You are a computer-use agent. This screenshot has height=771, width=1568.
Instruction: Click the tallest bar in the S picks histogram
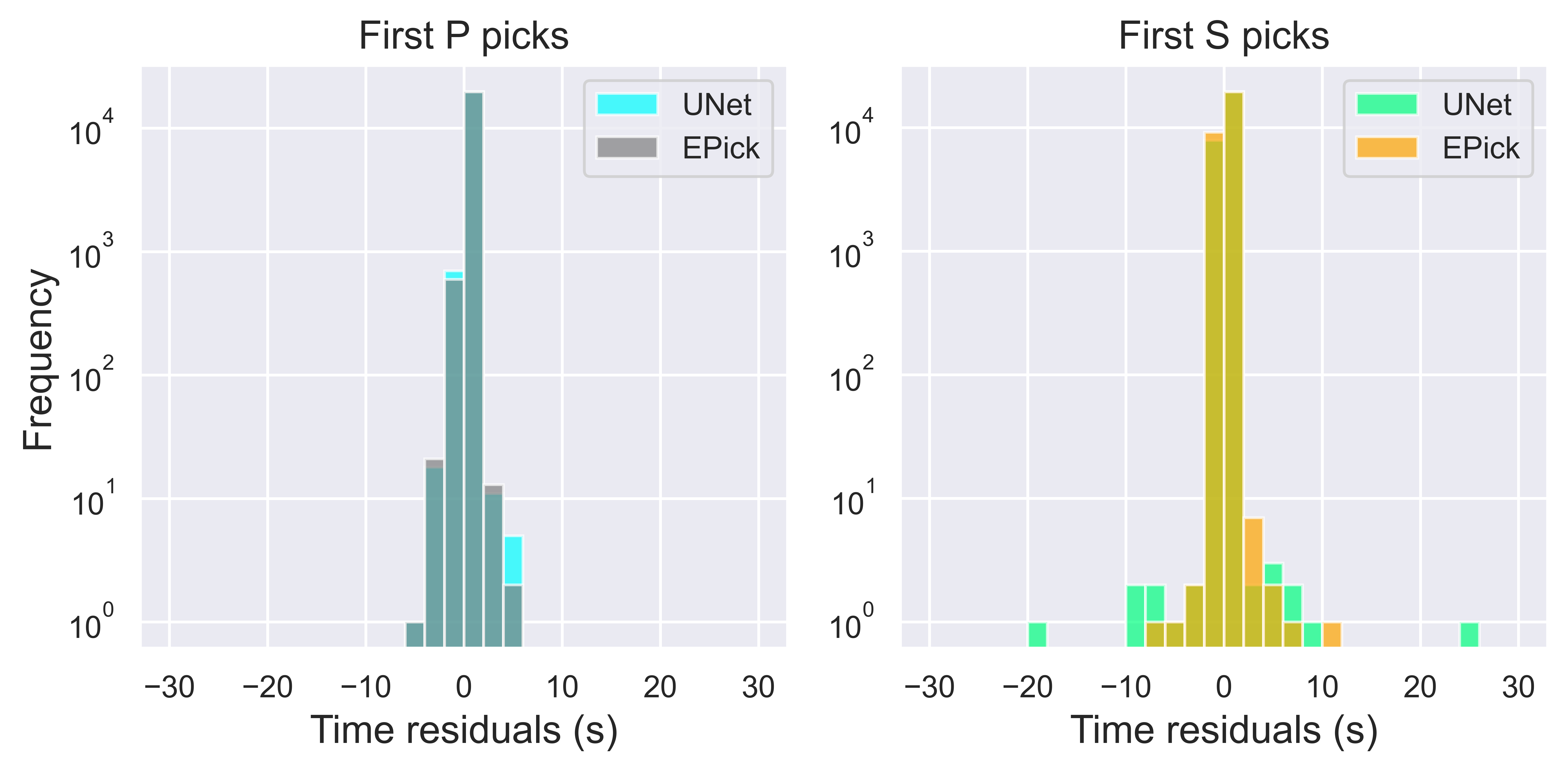[x=1233, y=365]
